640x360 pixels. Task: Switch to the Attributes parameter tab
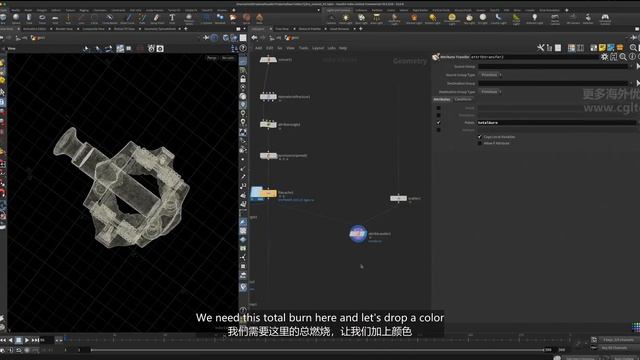[x=442, y=99]
